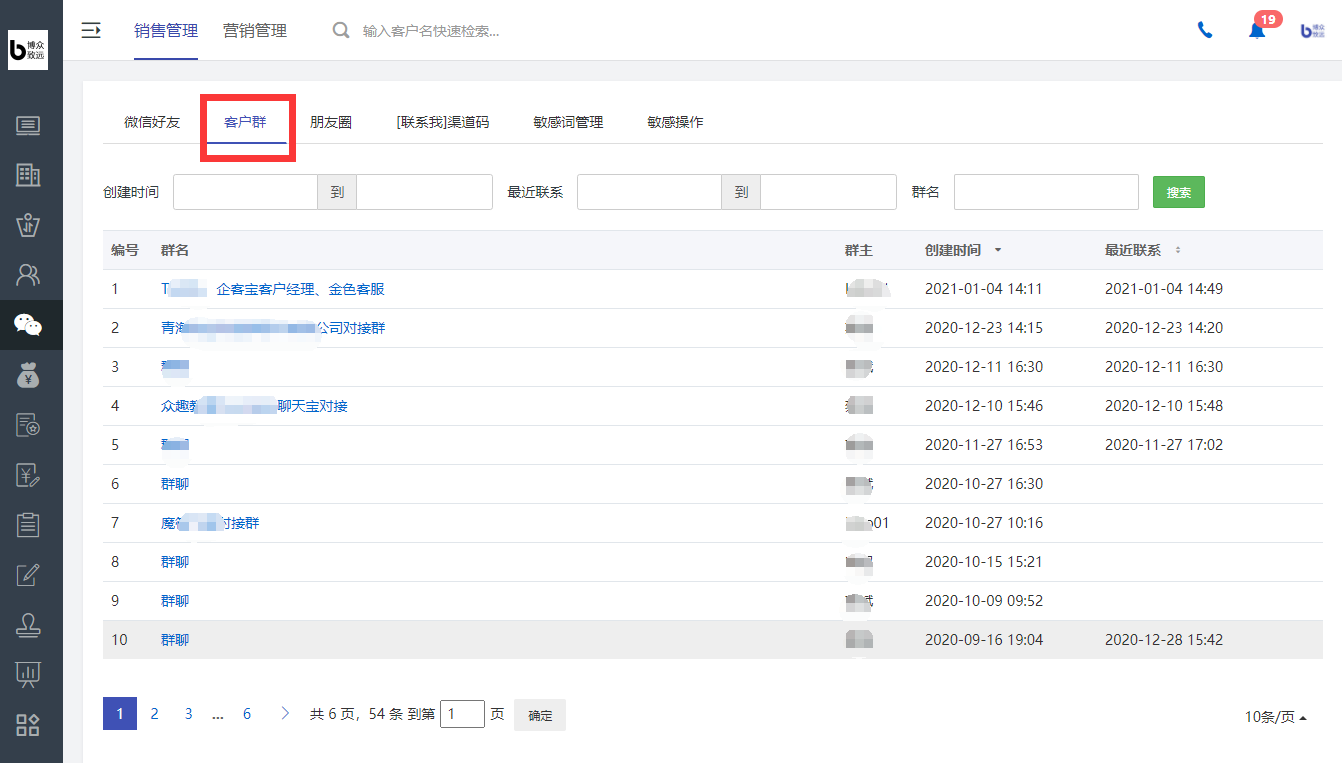Open 群聊 link in row 8
This screenshot has width=1342, height=763.
[175, 562]
